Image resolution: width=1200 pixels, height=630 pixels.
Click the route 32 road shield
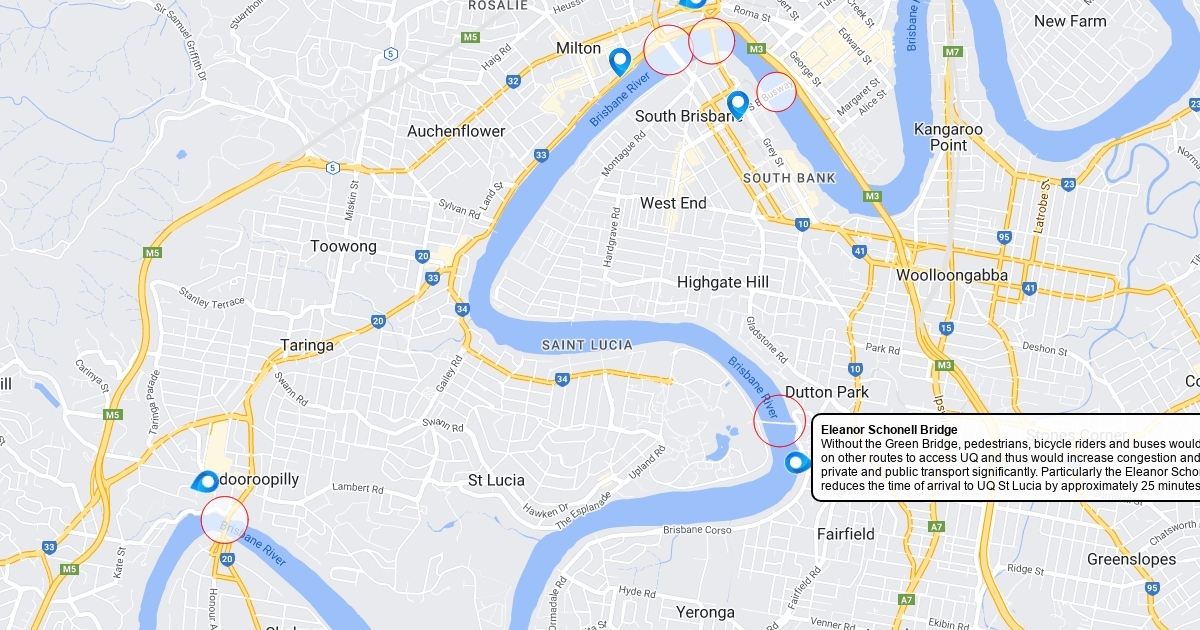coord(513,81)
